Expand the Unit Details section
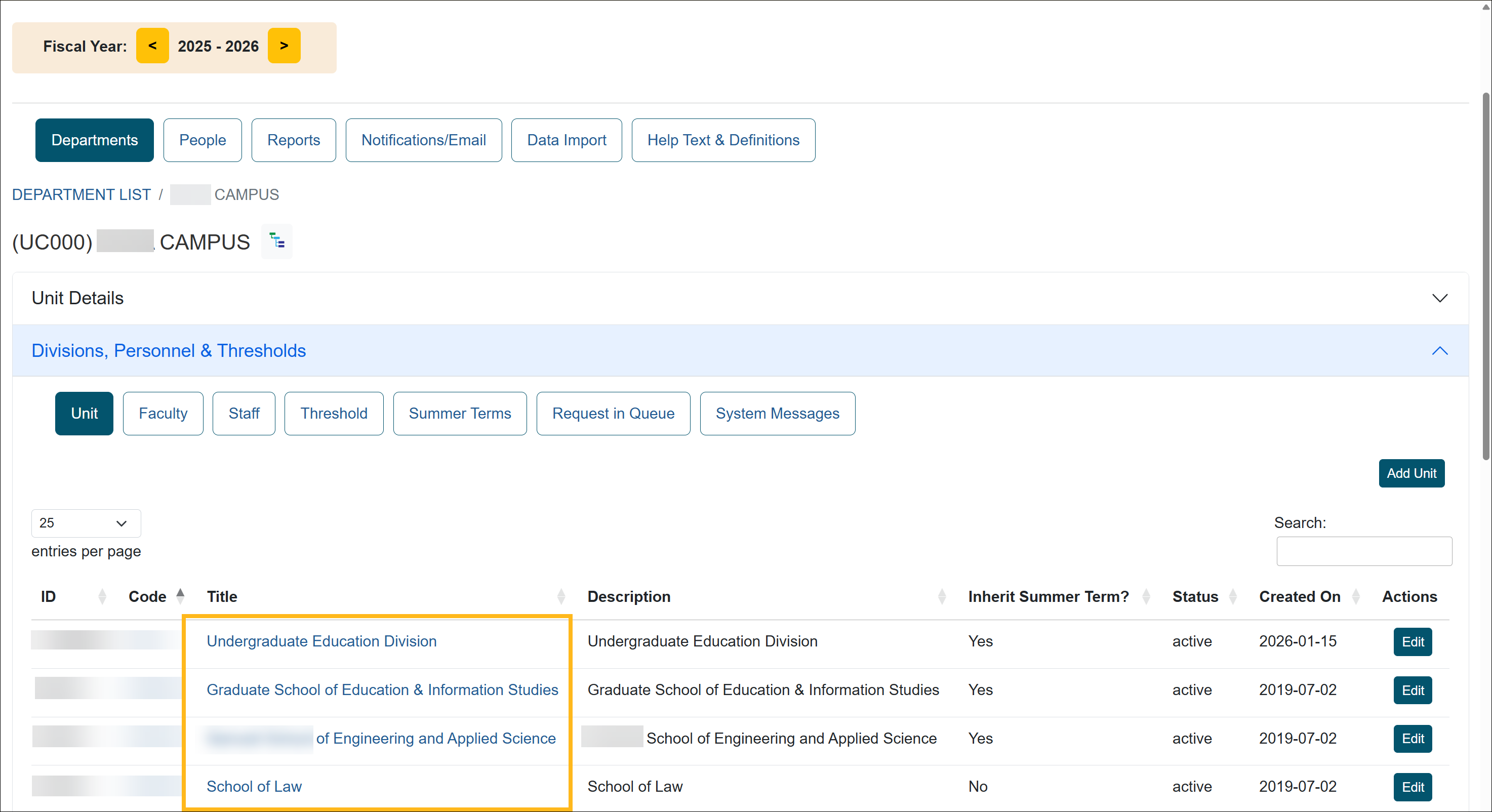Screen dimensions: 1492x812 [1439, 298]
